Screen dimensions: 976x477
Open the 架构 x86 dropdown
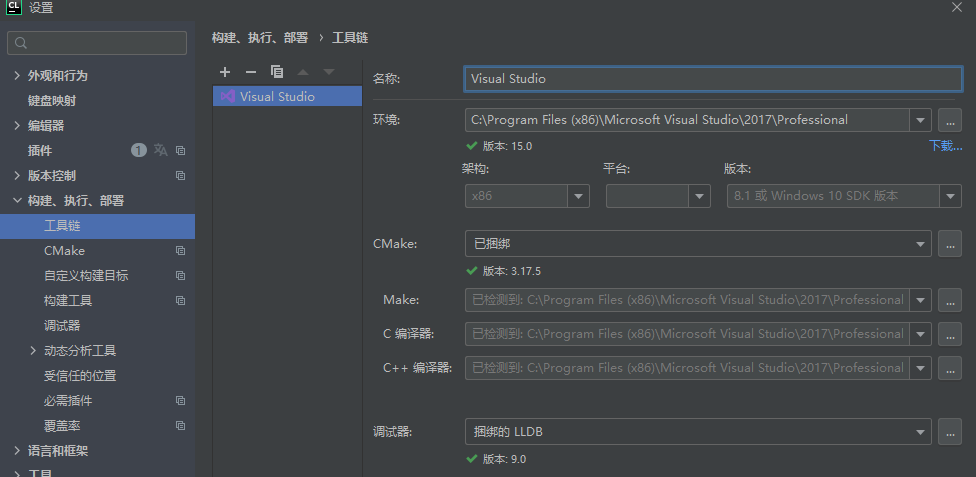click(578, 196)
